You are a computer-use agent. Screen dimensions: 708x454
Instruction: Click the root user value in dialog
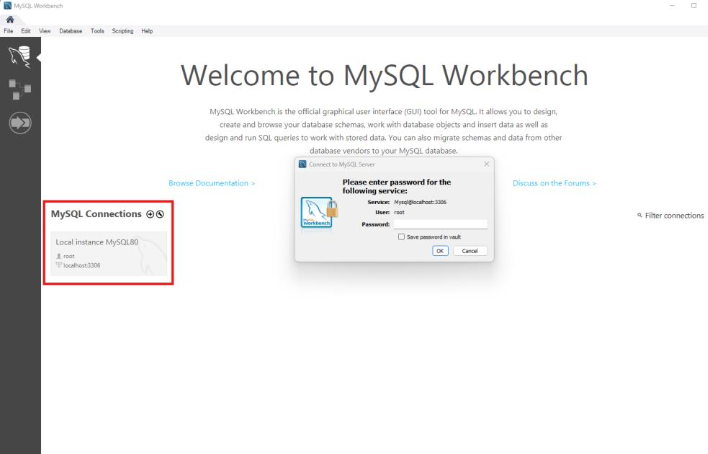point(399,212)
